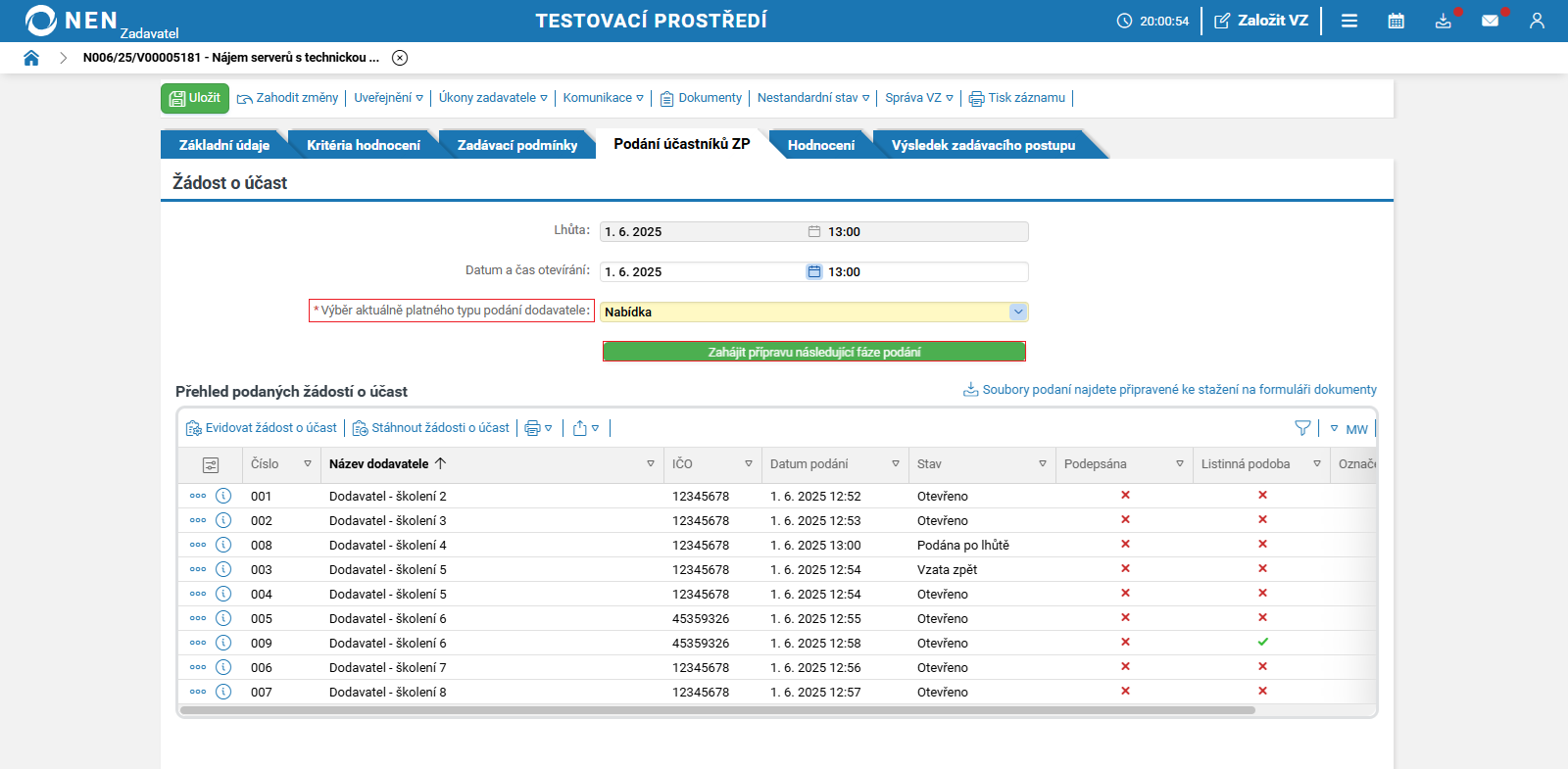Open the hamburger menu icon

(1349, 21)
